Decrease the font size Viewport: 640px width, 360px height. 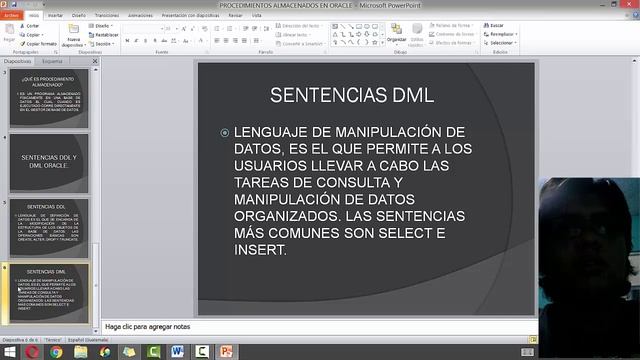click(x=193, y=29)
